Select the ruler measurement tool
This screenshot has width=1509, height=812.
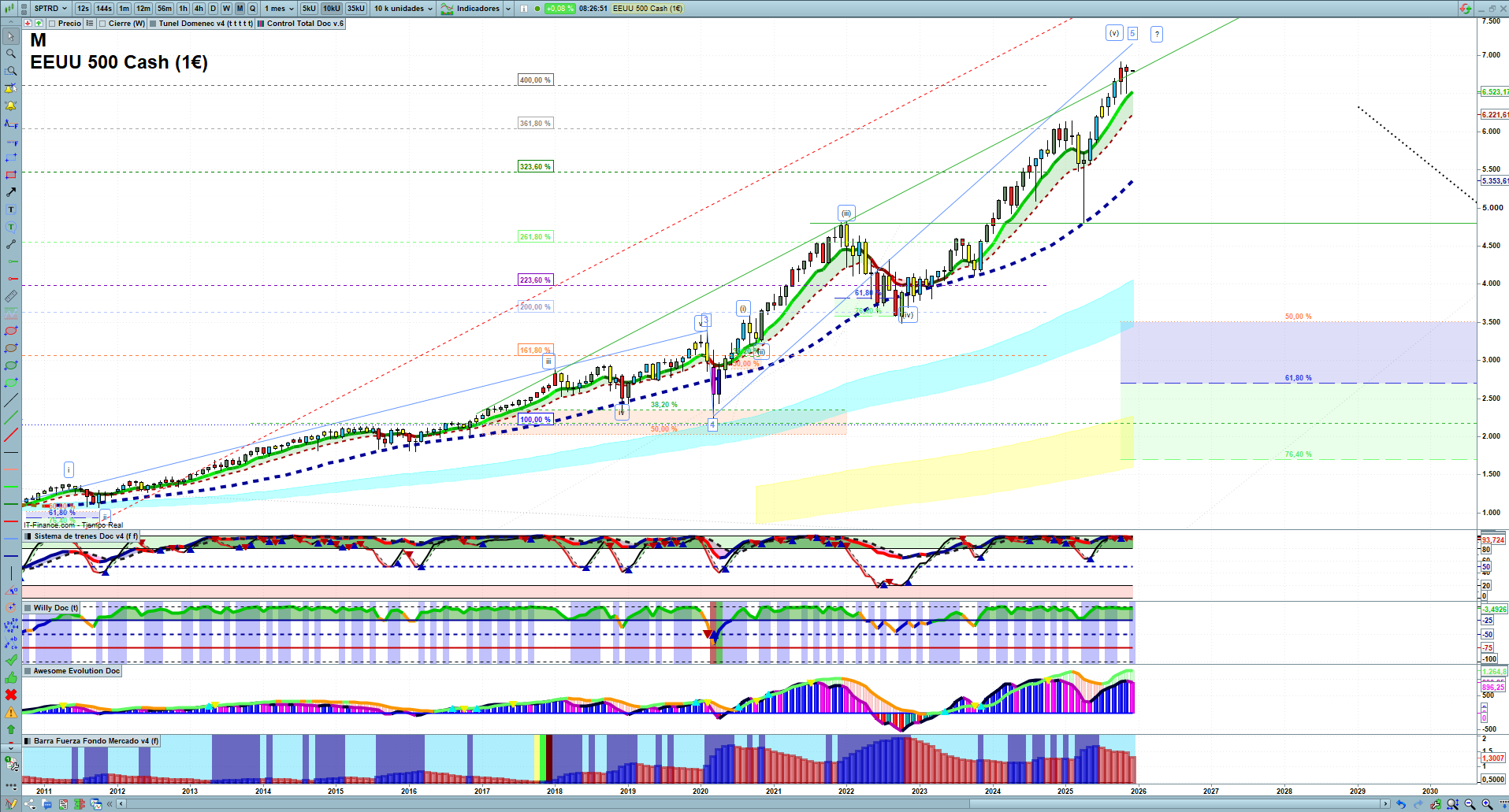point(11,296)
